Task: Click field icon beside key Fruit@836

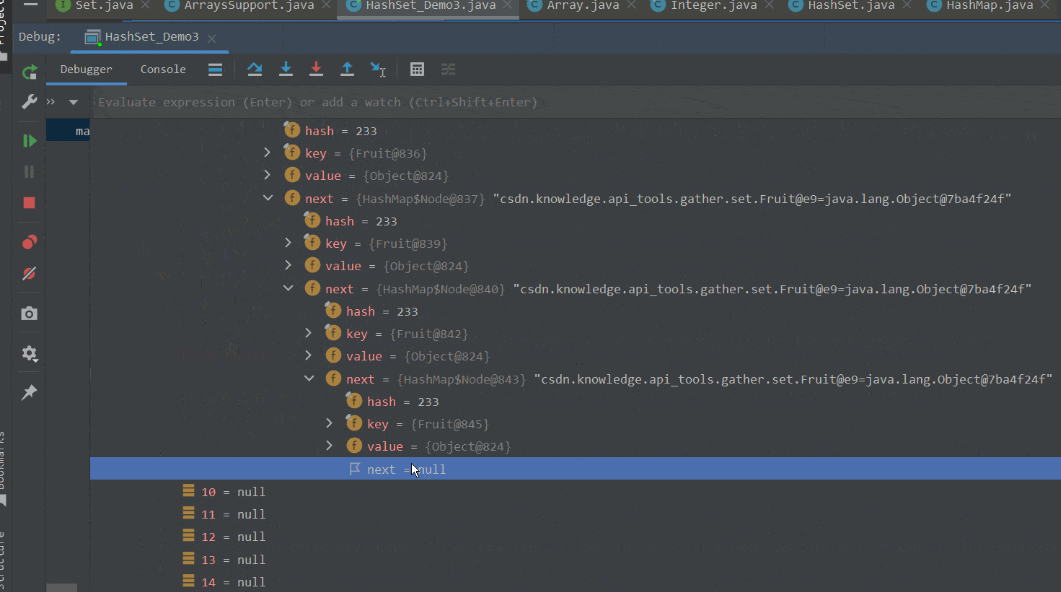Action: click(x=292, y=153)
